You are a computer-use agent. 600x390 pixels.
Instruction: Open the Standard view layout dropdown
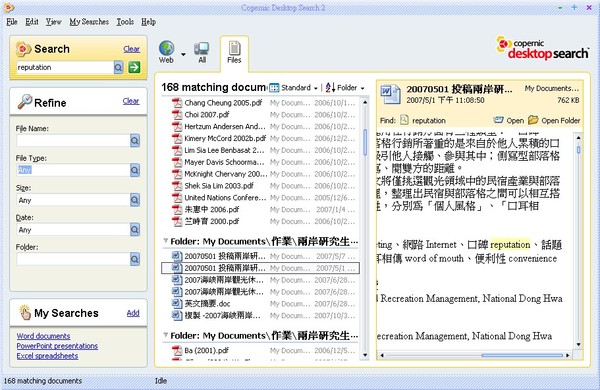click(x=294, y=88)
